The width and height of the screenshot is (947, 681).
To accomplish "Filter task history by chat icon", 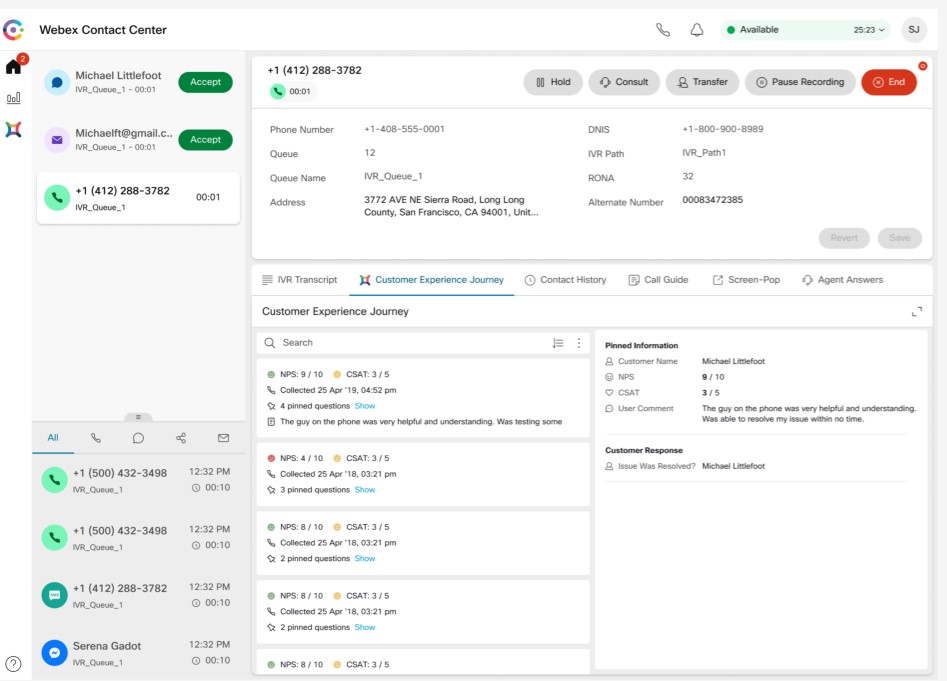I will point(138,438).
